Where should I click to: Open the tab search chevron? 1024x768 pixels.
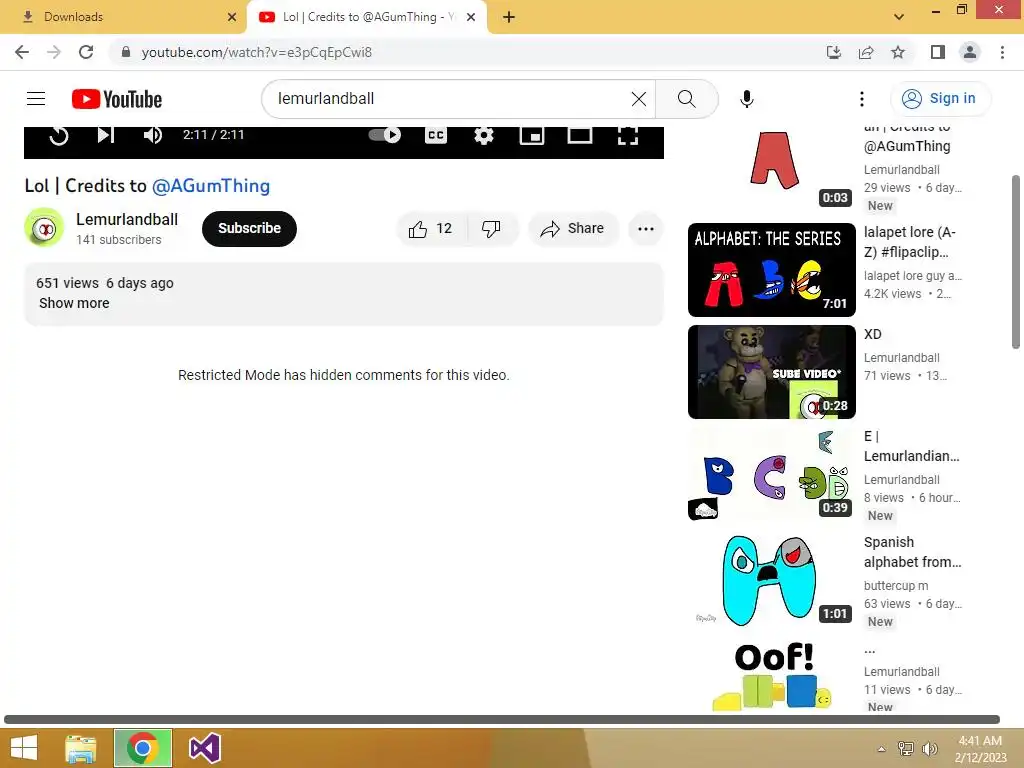pos(899,17)
